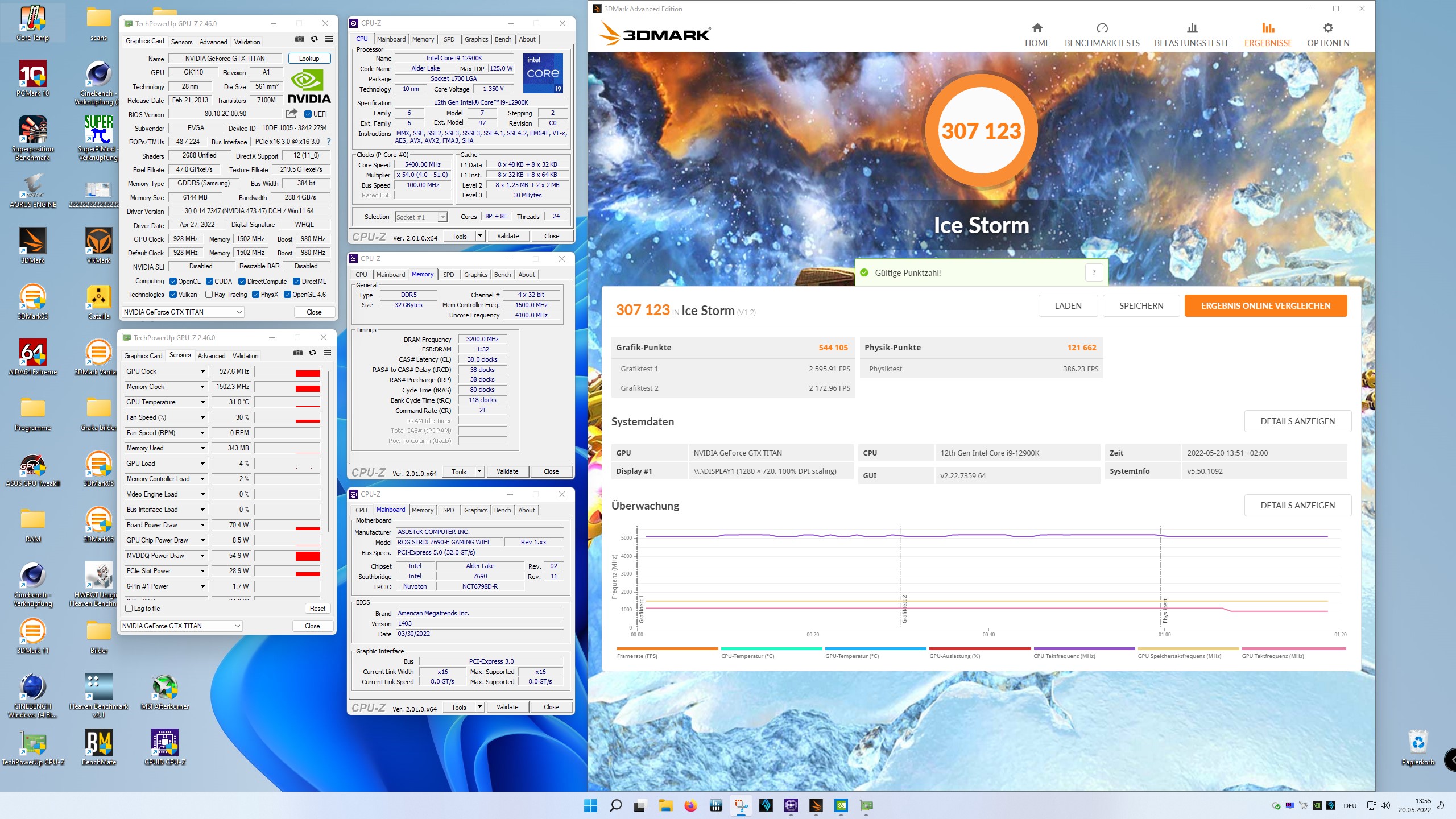
Task: Click the refresh icon in GPU-Z Graphics Card window
Action: [314, 39]
